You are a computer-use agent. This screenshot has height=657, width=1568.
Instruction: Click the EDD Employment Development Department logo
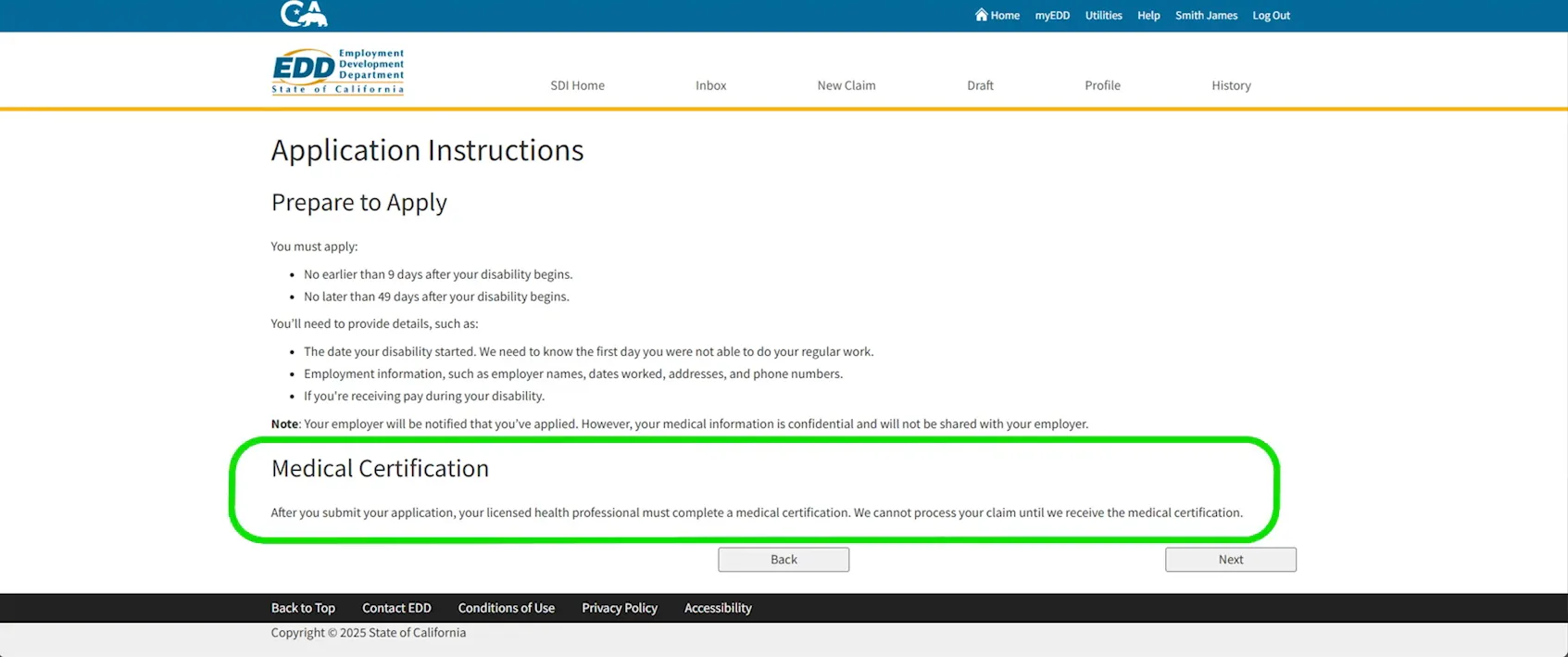[338, 71]
